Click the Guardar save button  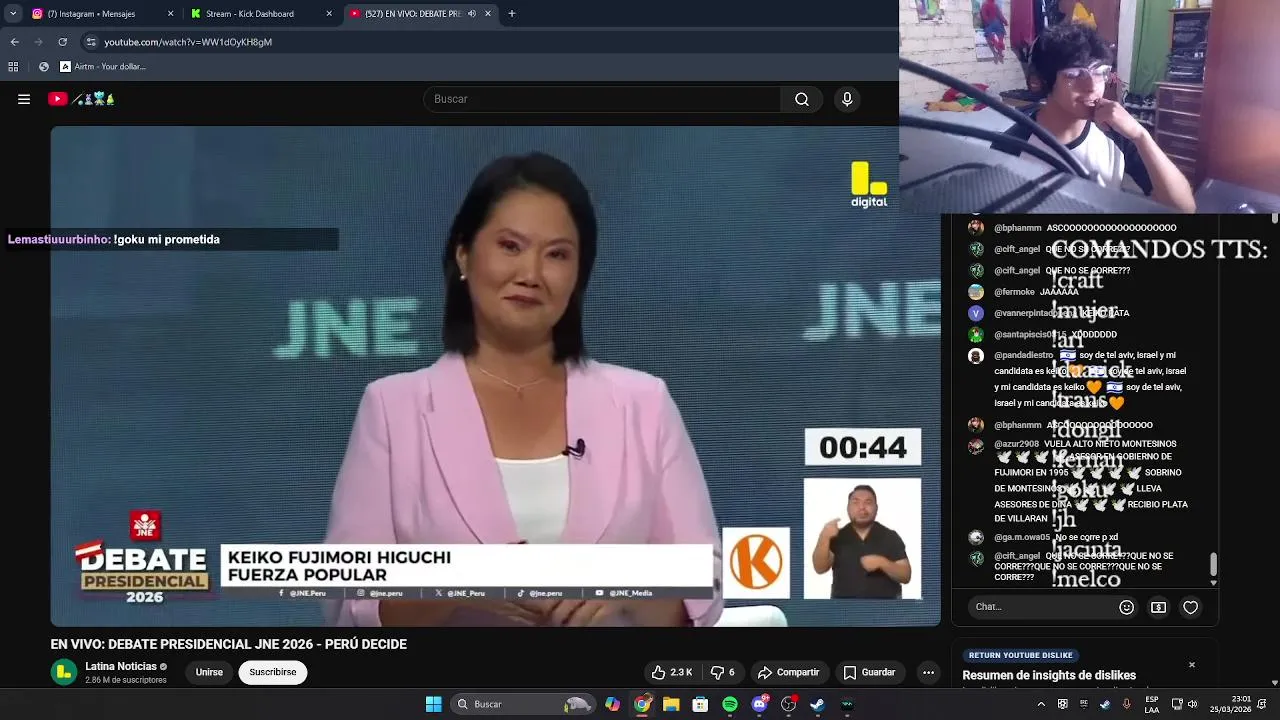click(x=869, y=673)
